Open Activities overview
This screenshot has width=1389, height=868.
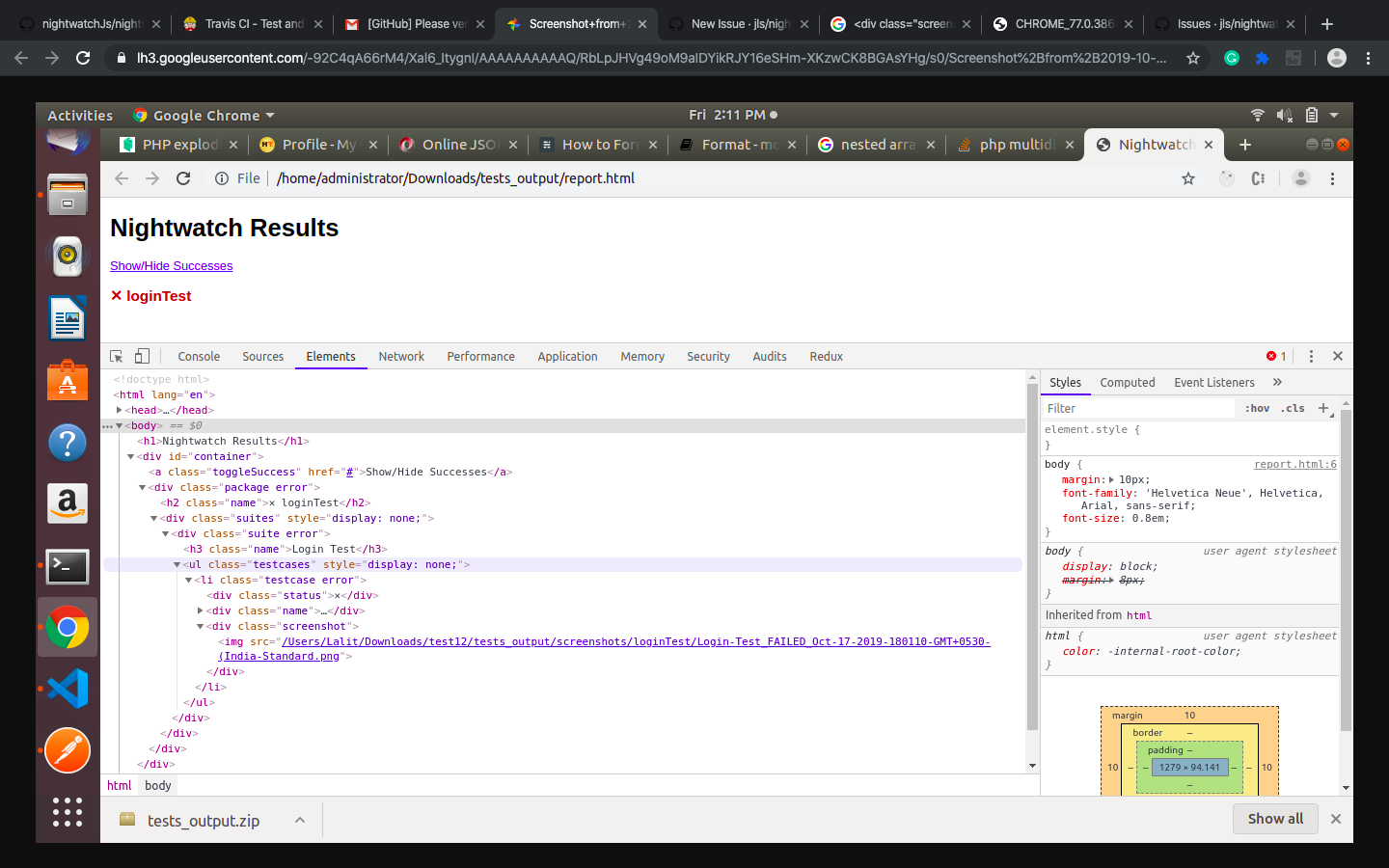80,115
